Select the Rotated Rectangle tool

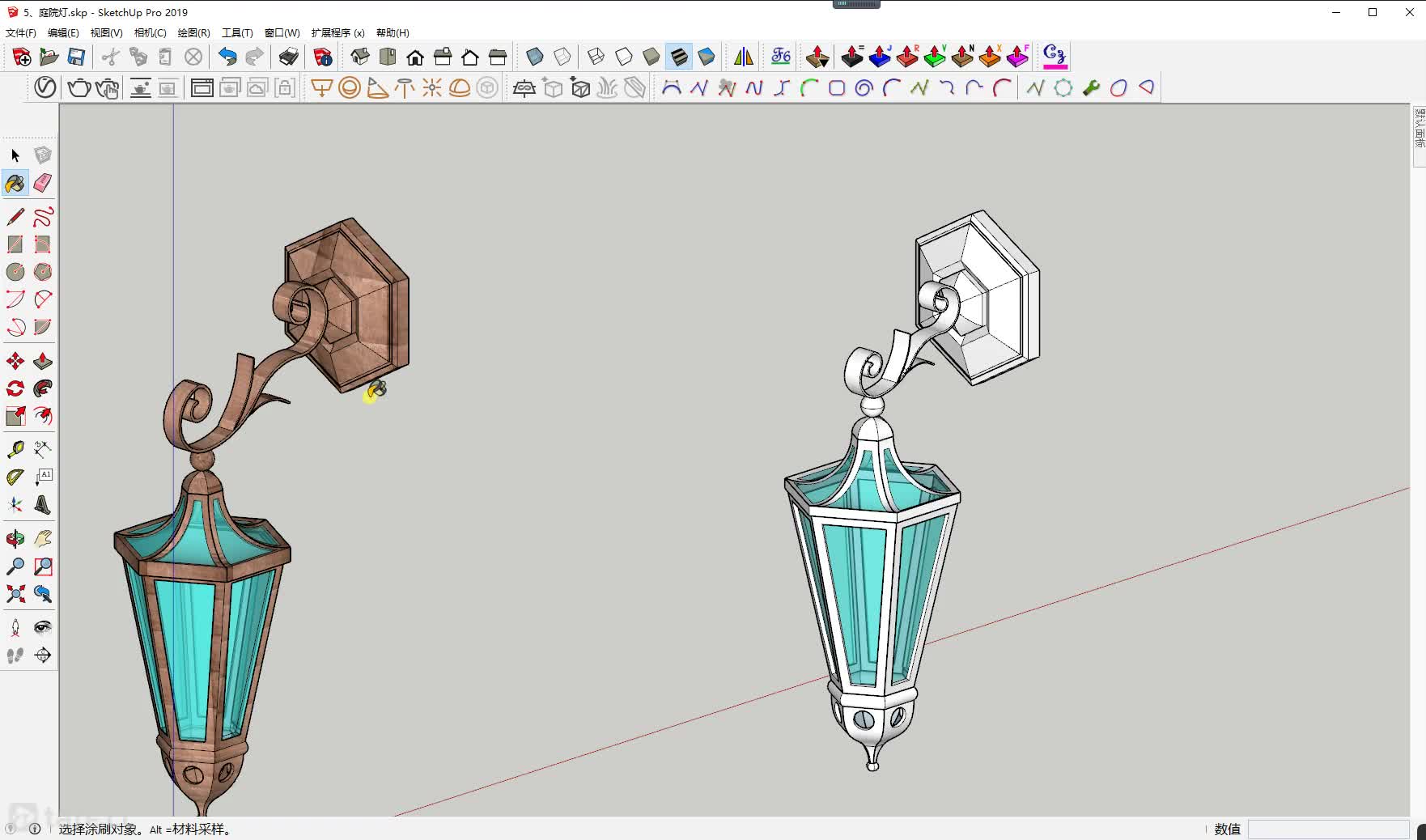43,244
